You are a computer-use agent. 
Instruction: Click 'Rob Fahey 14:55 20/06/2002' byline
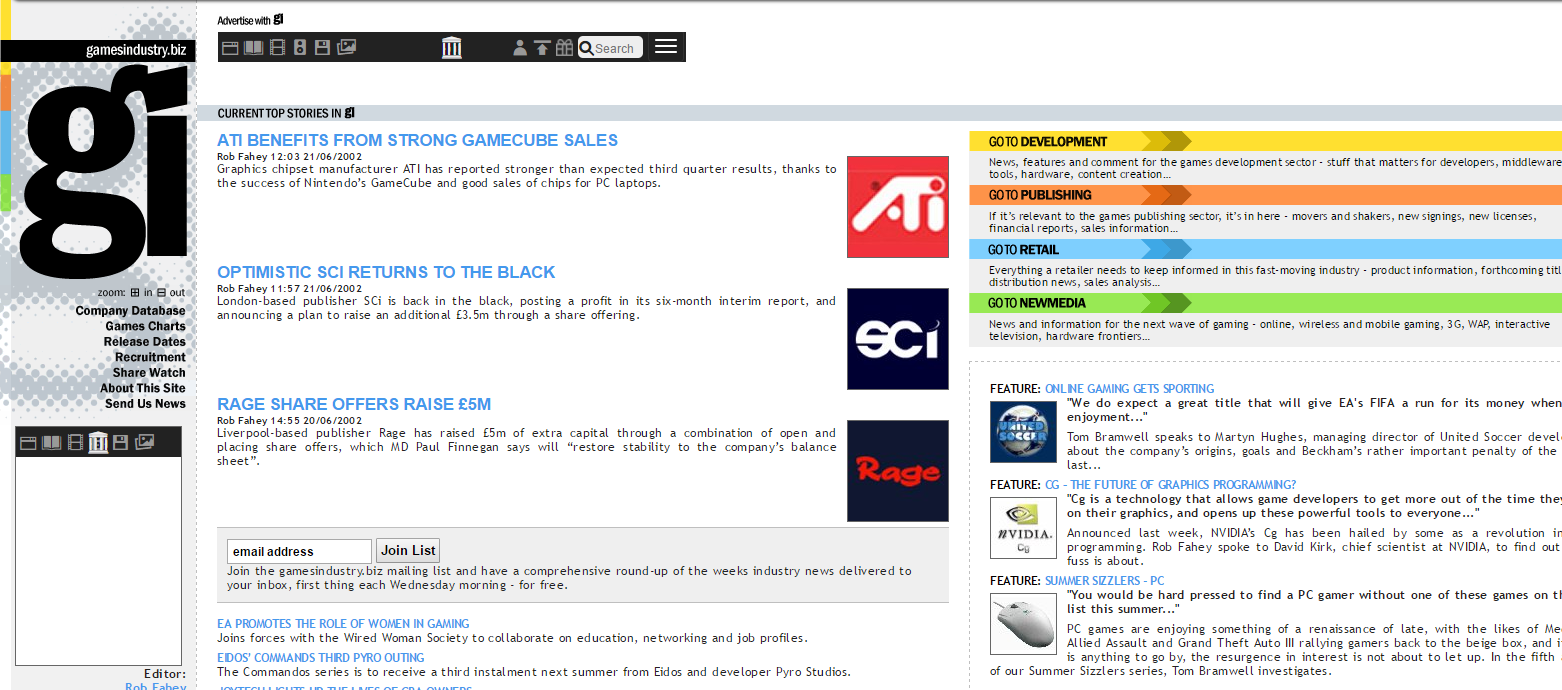pos(289,421)
